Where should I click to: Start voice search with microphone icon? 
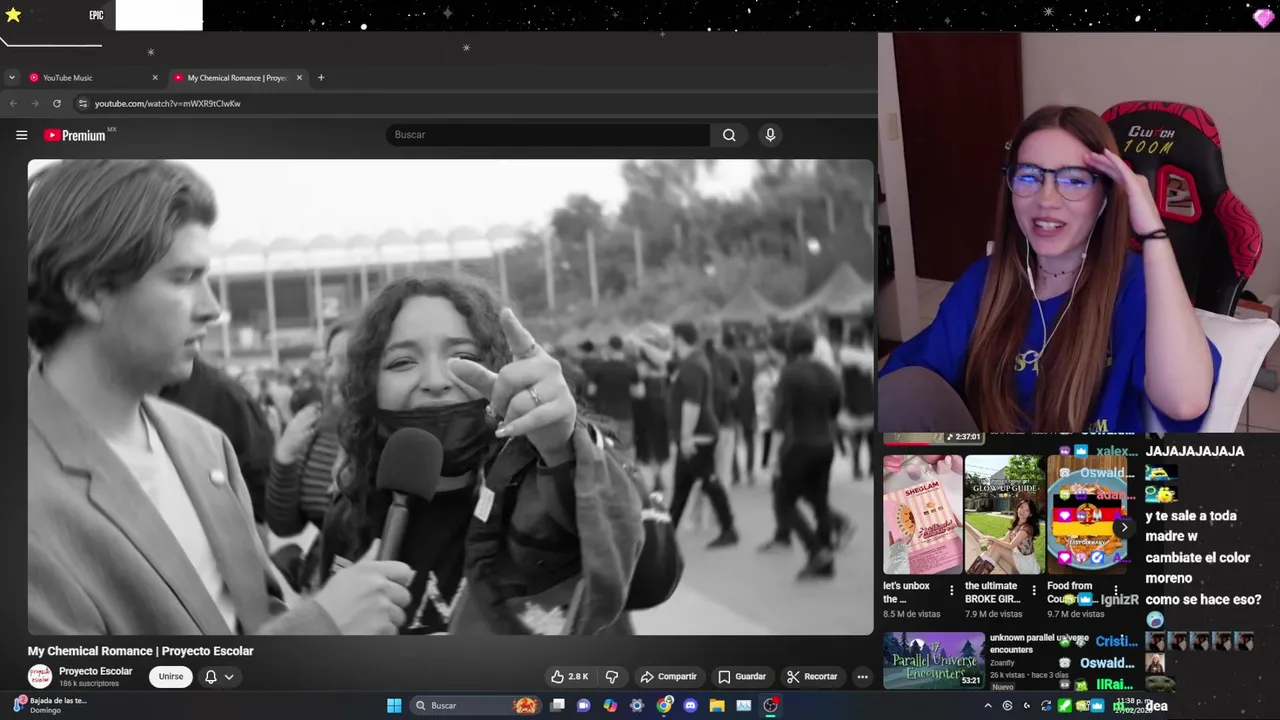point(770,135)
